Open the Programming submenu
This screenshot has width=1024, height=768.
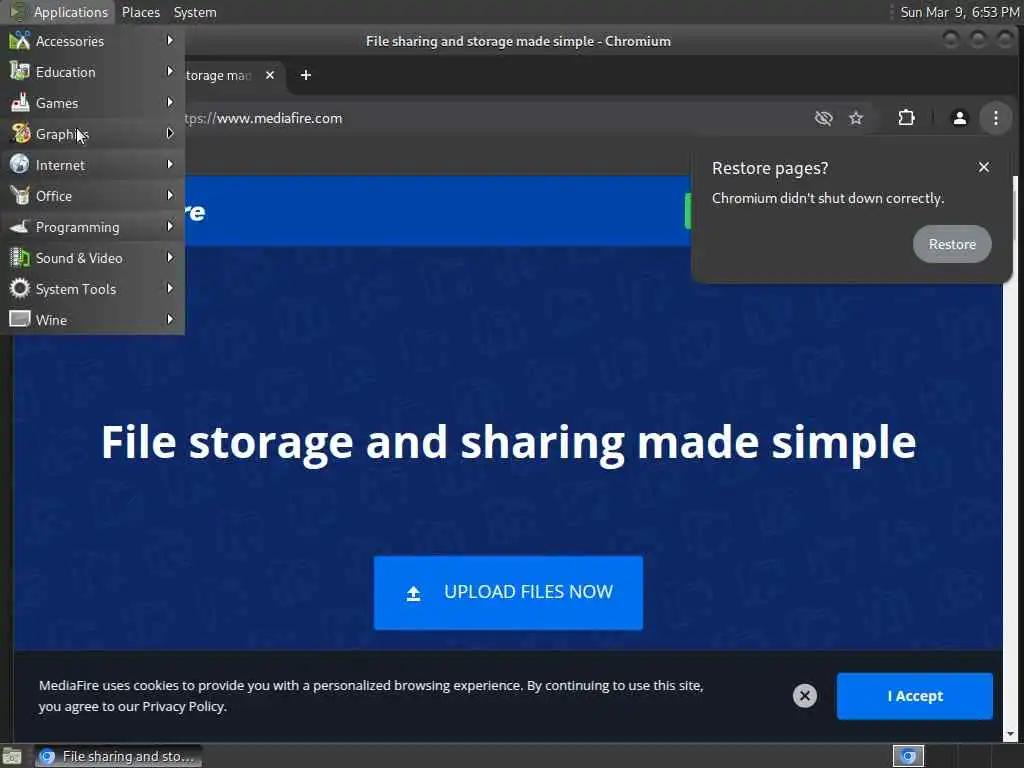[x=92, y=227]
